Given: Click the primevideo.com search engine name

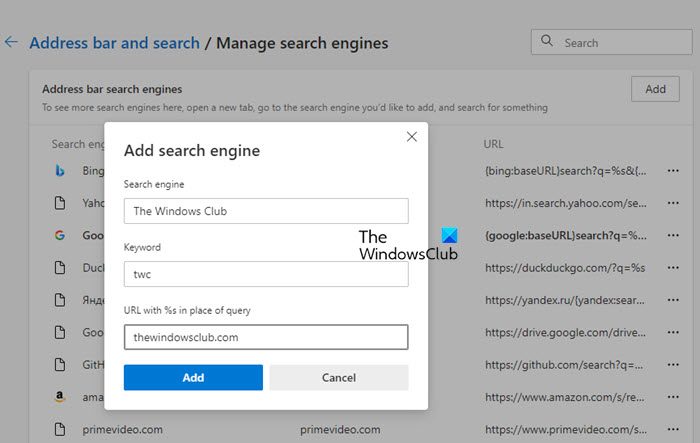Looking at the screenshot, I should point(122,430).
